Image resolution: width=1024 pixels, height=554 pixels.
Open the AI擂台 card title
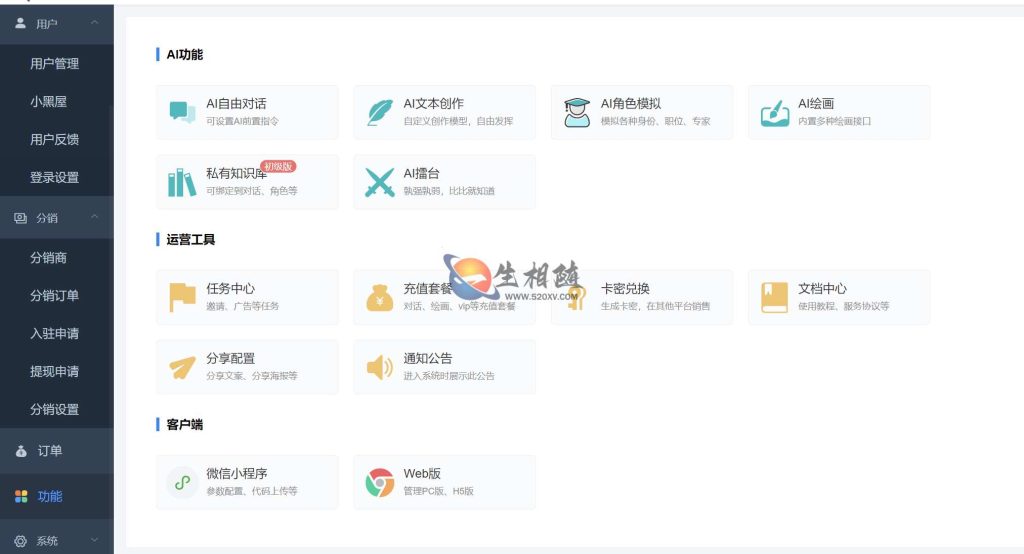click(421, 173)
